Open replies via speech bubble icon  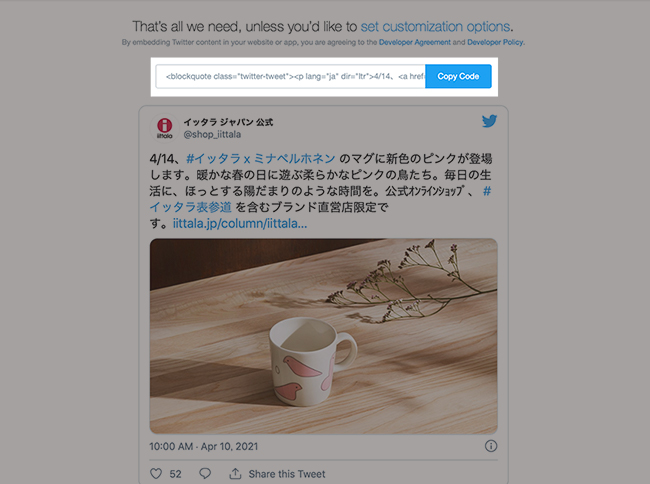(205, 474)
